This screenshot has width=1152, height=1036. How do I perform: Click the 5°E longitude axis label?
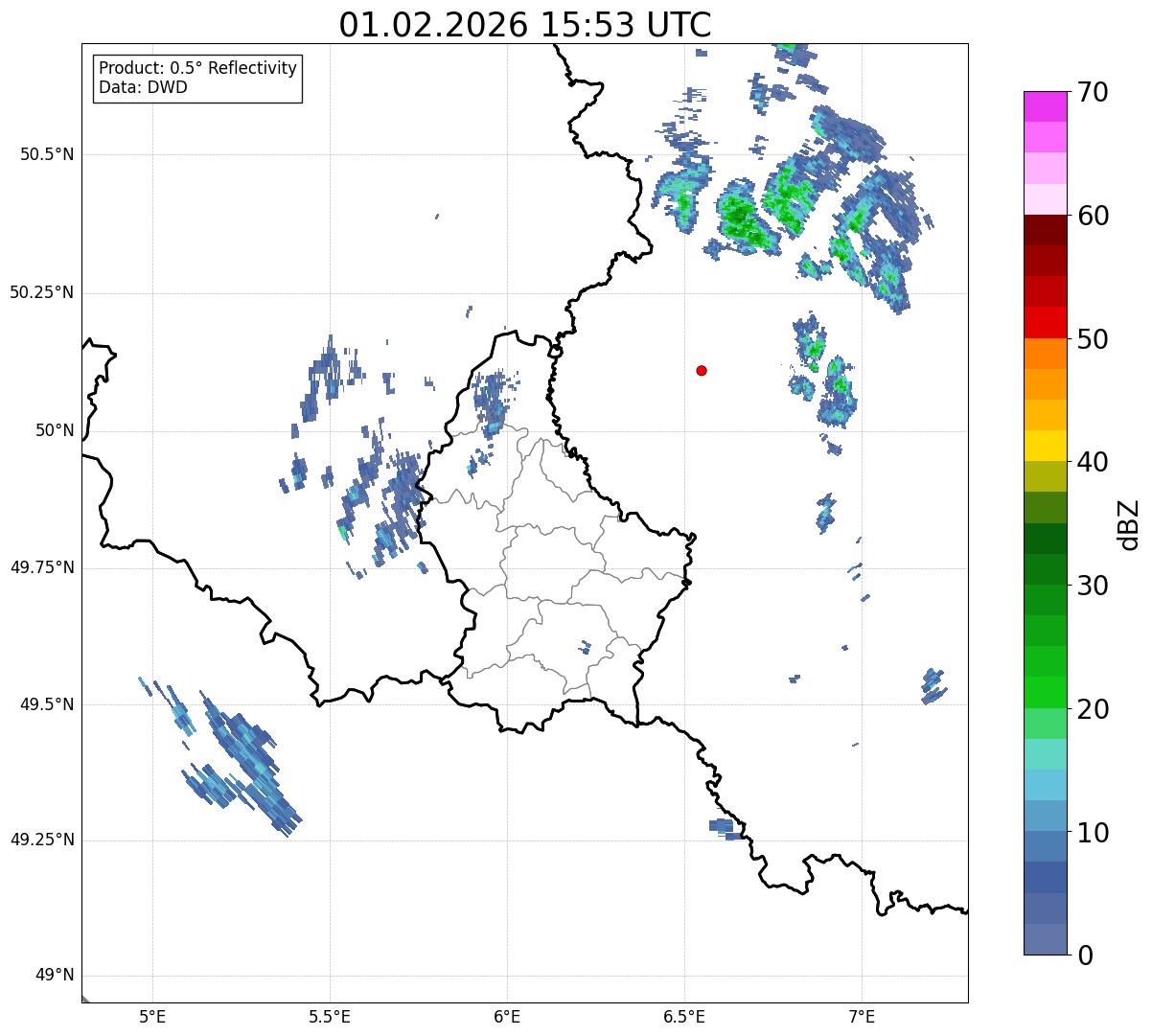point(152,1016)
